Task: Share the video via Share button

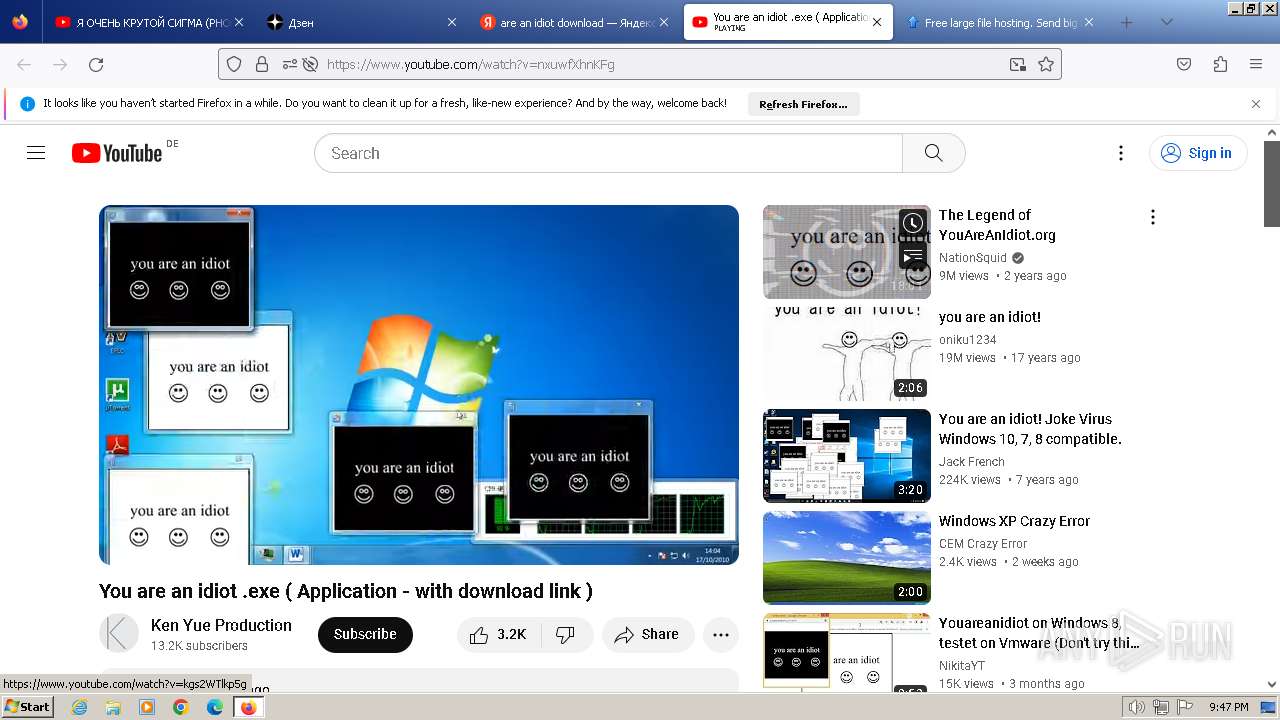Action: 648,635
